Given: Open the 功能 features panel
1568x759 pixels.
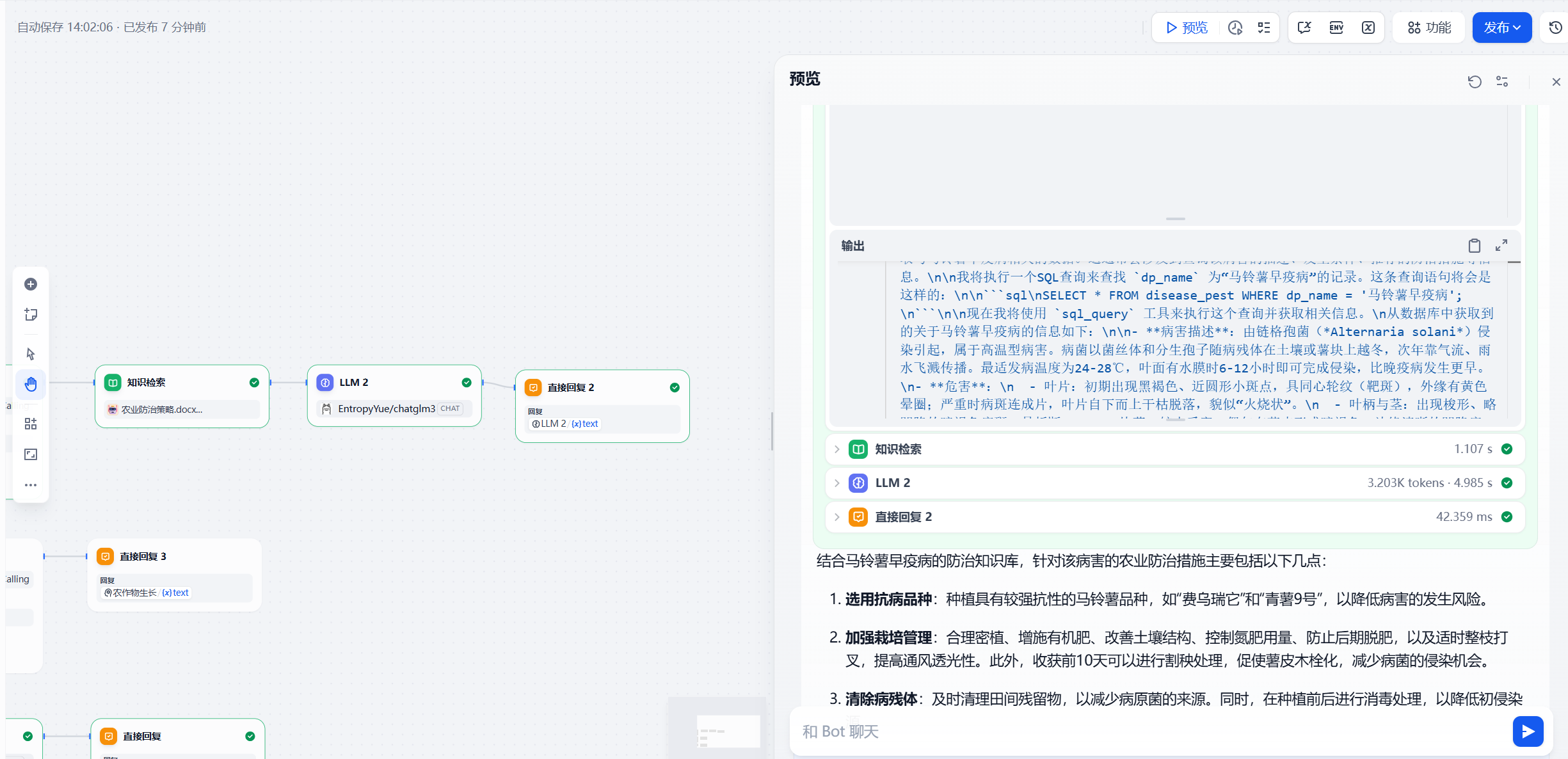Looking at the screenshot, I should [1429, 28].
